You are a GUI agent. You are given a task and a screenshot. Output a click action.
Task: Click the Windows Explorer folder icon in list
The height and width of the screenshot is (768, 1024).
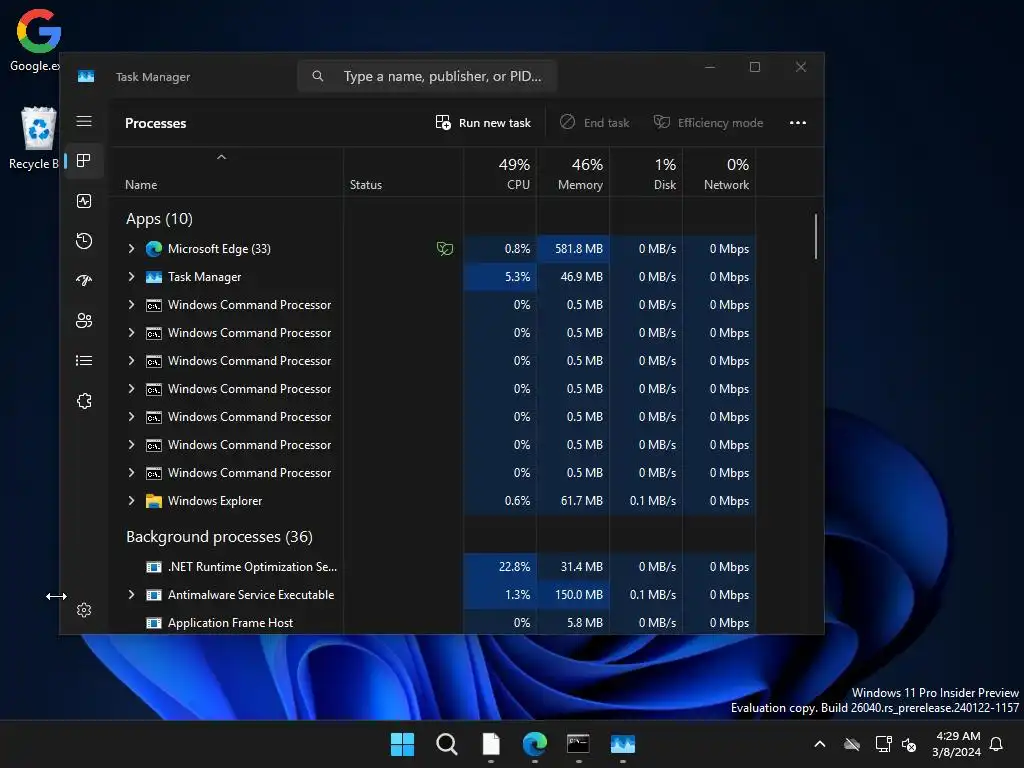pyautogui.click(x=153, y=501)
